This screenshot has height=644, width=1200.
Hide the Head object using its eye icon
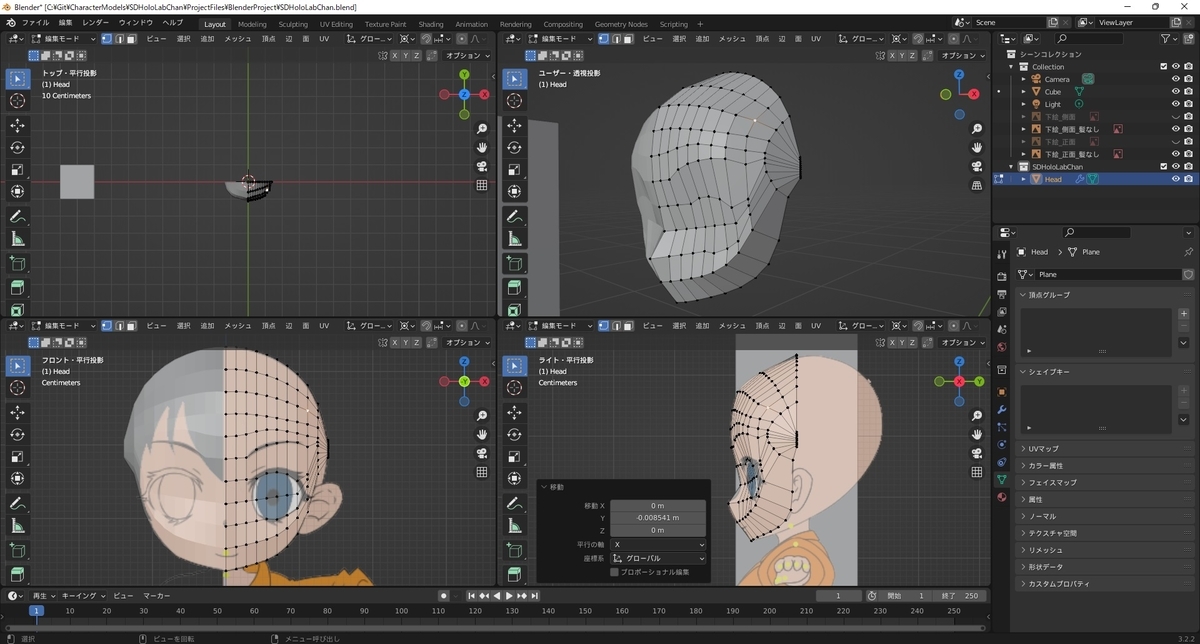pyautogui.click(x=1176, y=179)
